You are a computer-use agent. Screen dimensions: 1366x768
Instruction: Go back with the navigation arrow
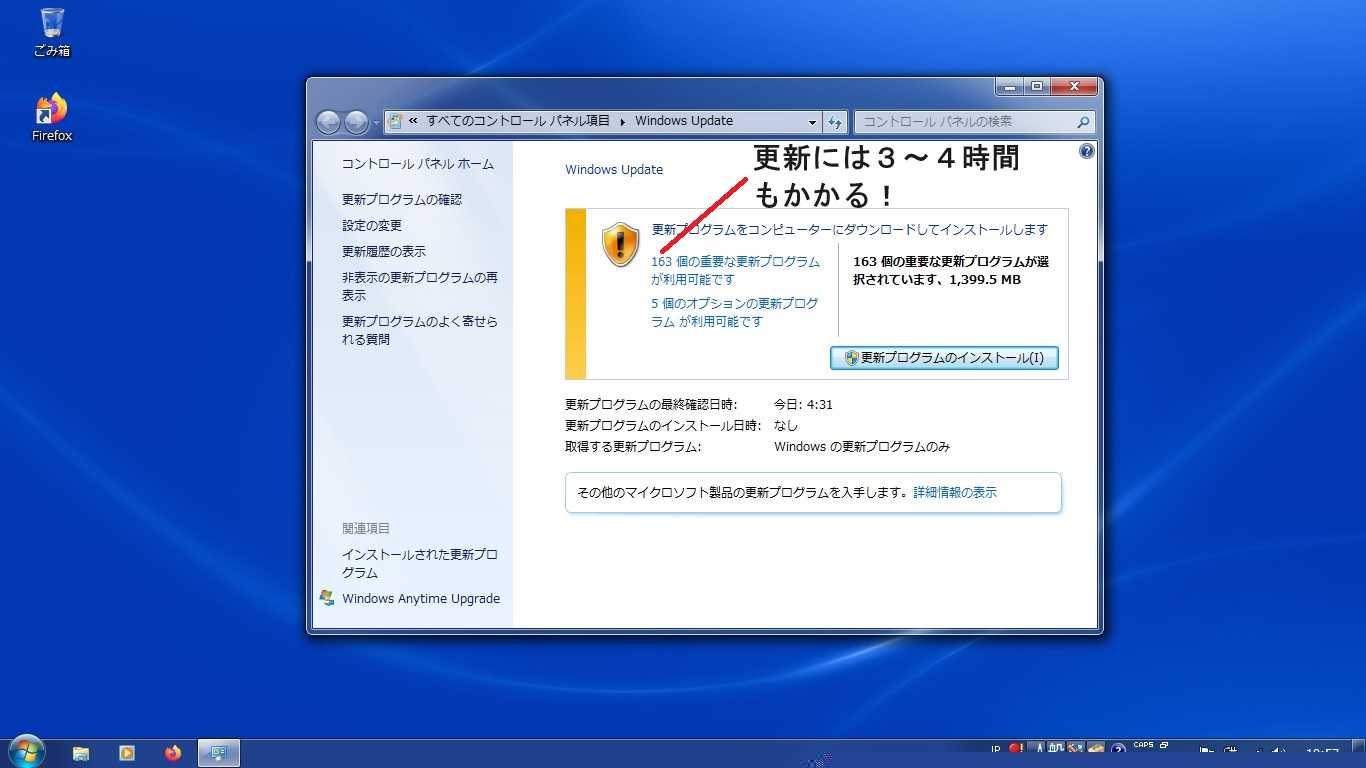[x=328, y=122]
